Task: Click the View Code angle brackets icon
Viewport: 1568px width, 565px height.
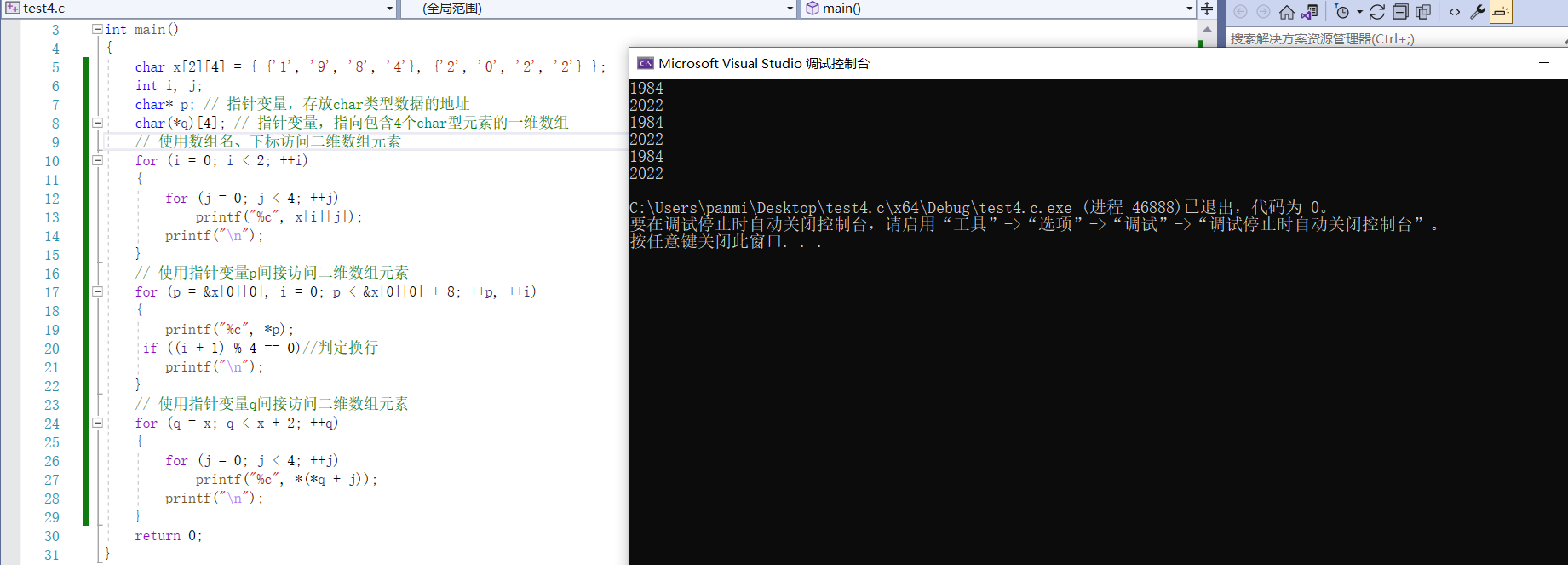Action: 1455,12
